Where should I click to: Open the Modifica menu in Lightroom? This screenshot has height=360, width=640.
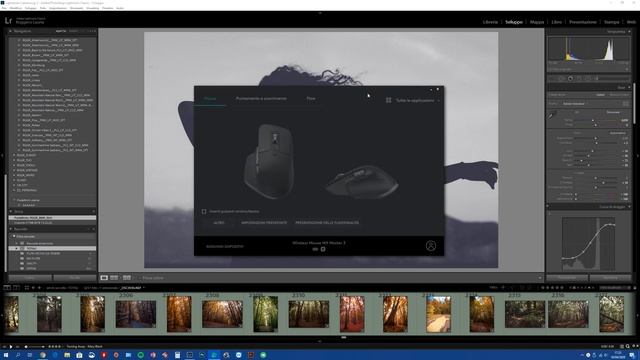pos(16,8)
